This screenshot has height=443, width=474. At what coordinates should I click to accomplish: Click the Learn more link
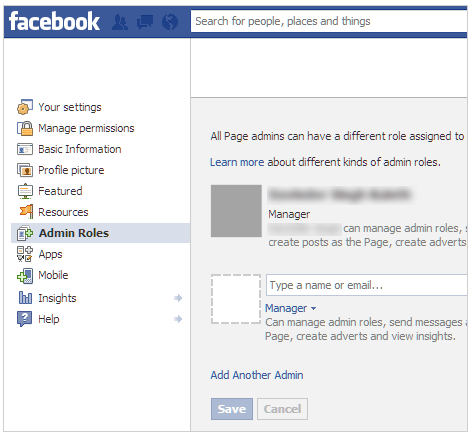pos(237,162)
